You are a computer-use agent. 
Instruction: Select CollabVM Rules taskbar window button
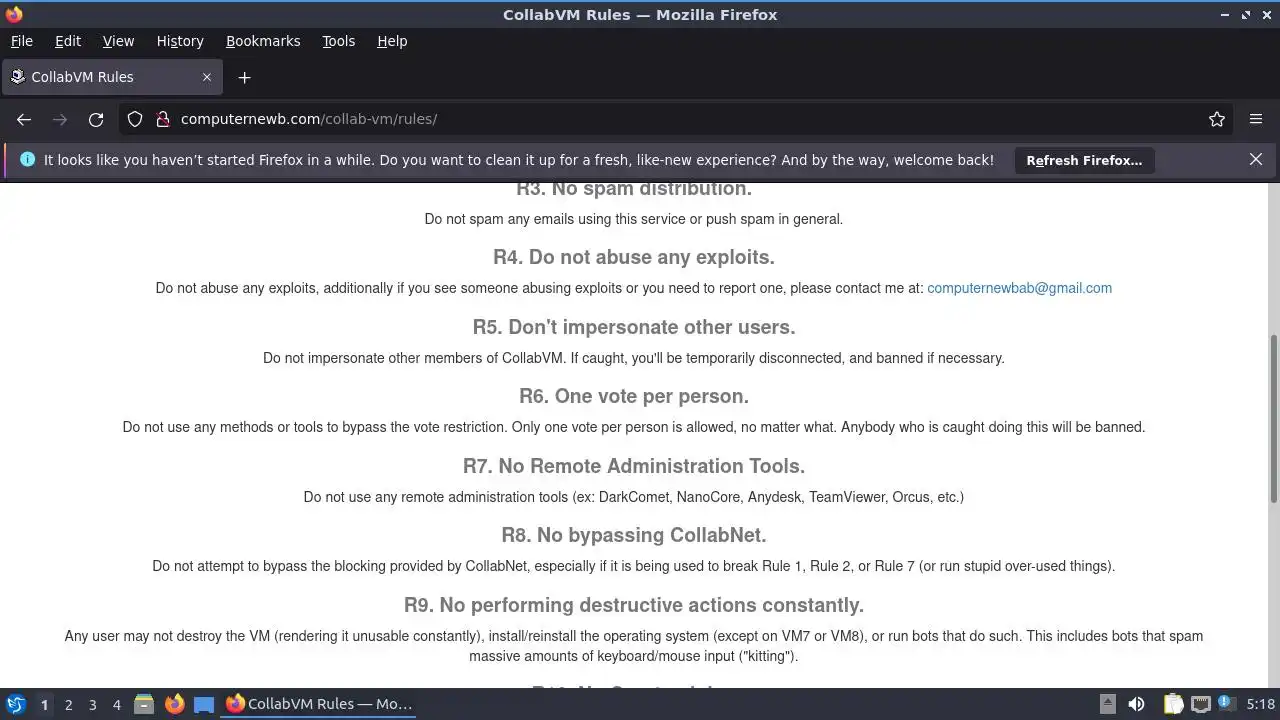click(320, 704)
